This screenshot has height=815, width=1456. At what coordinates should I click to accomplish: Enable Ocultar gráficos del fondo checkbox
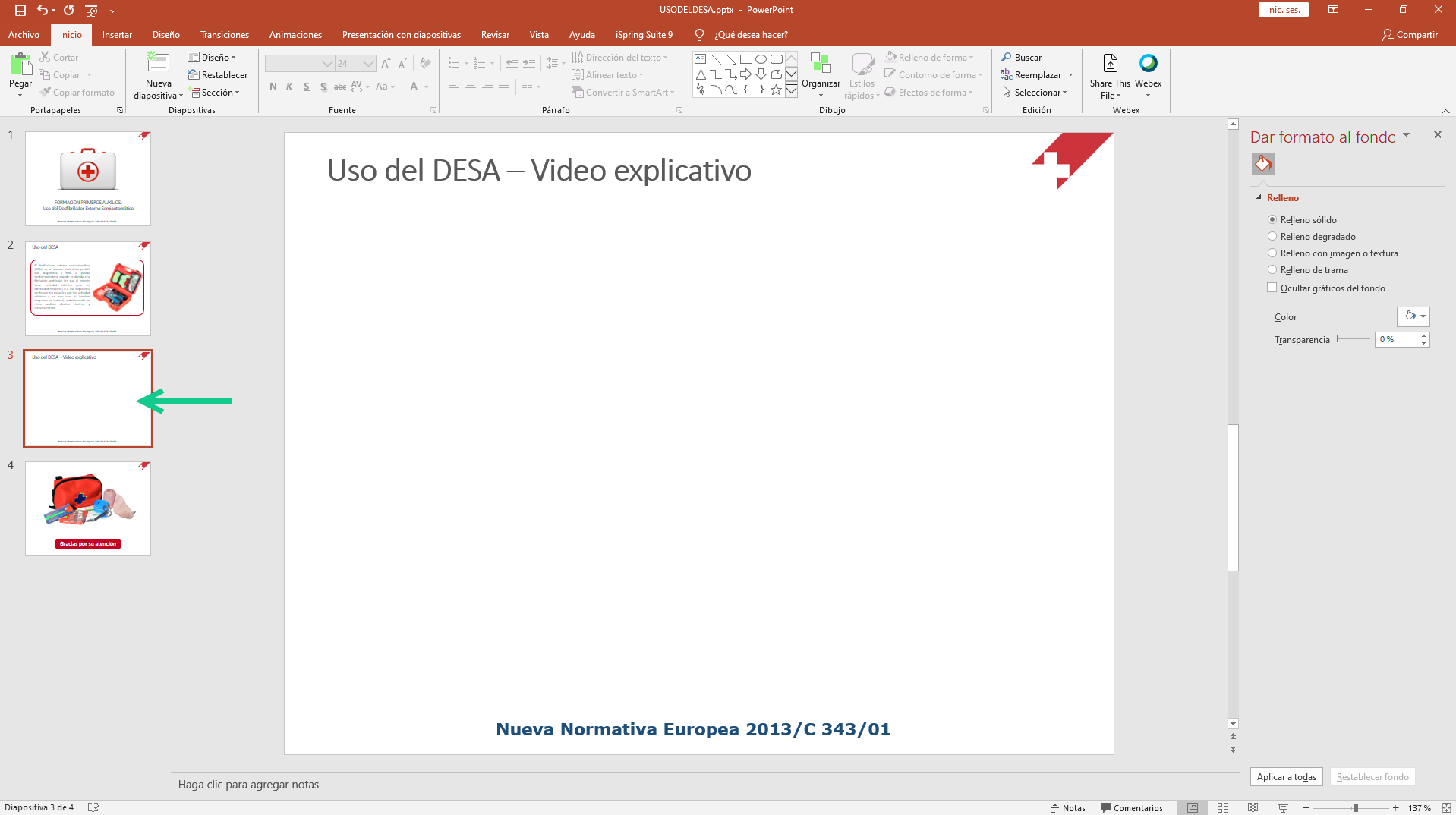1272,288
